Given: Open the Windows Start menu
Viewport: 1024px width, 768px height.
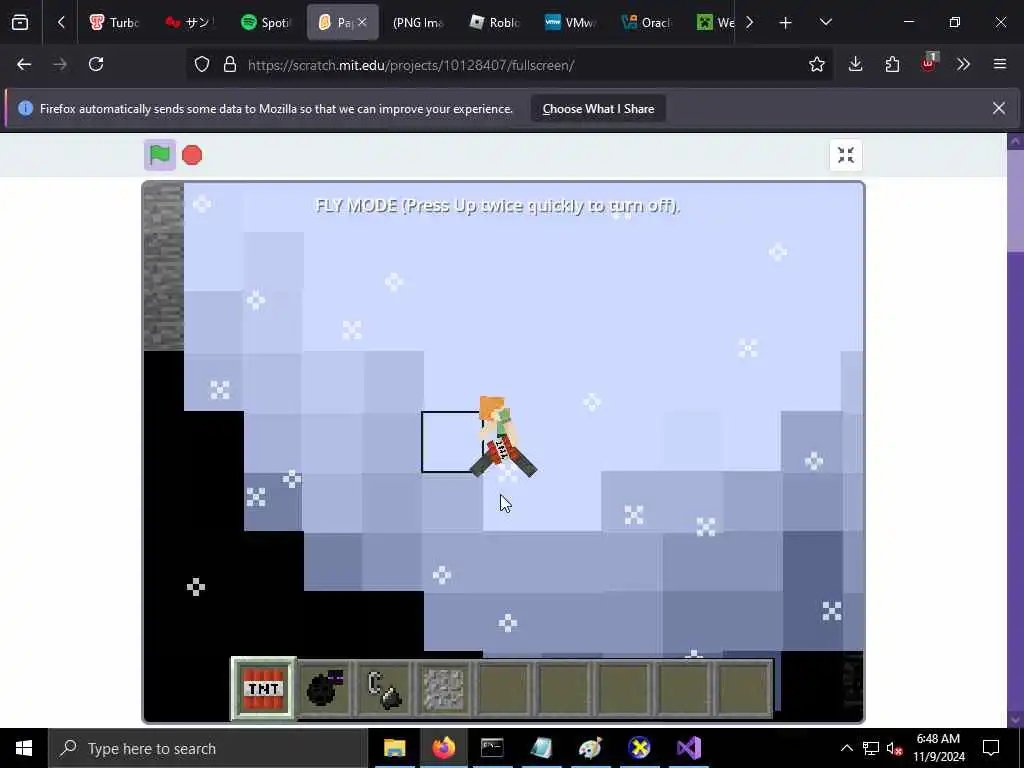Looking at the screenshot, I should coord(24,748).
